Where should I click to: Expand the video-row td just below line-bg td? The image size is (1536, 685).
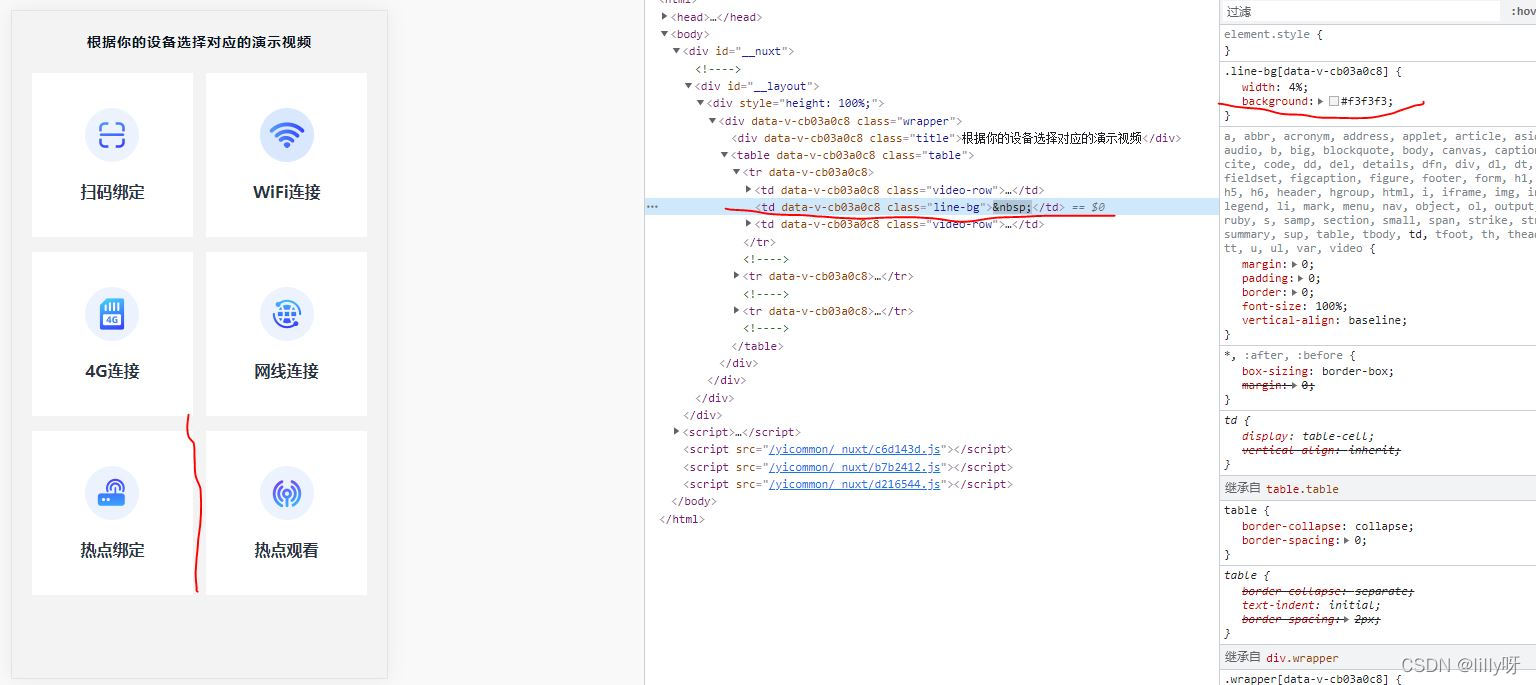pos(749,224)
